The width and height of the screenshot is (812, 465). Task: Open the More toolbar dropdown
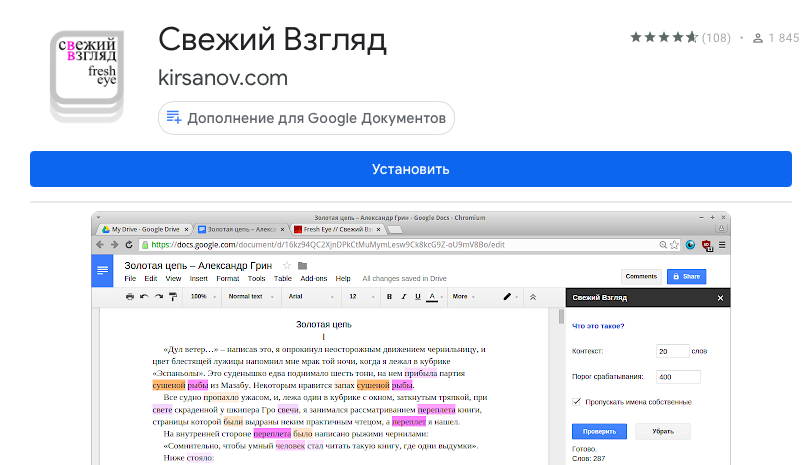[463, 297]
